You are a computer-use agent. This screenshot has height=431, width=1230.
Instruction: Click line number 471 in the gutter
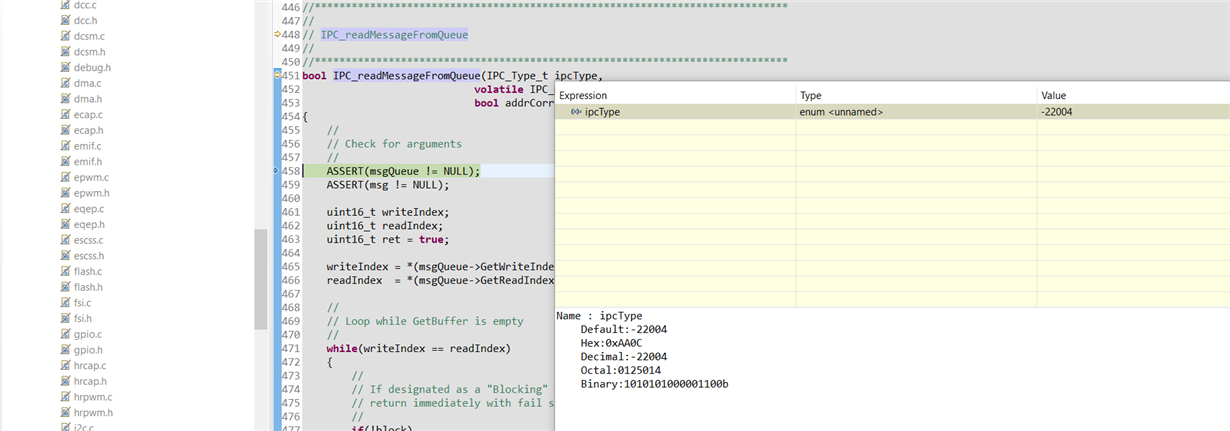292,348
